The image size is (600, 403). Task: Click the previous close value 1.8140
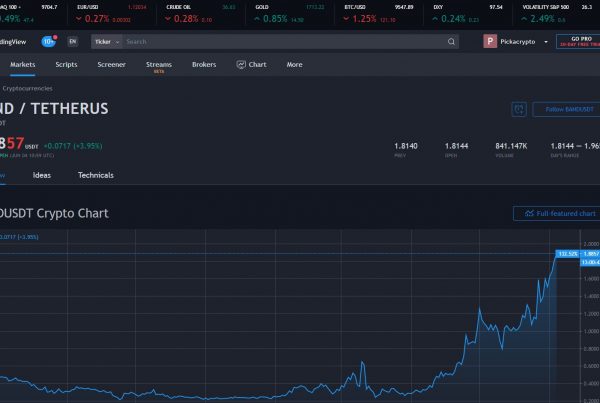[x=406, y=146]
